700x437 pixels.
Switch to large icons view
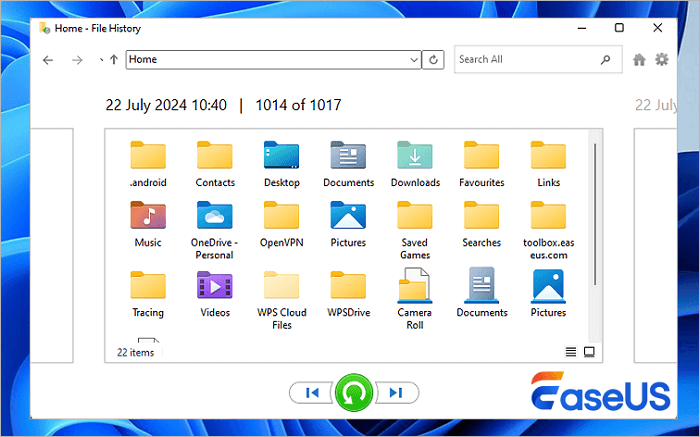click(589, 352)
